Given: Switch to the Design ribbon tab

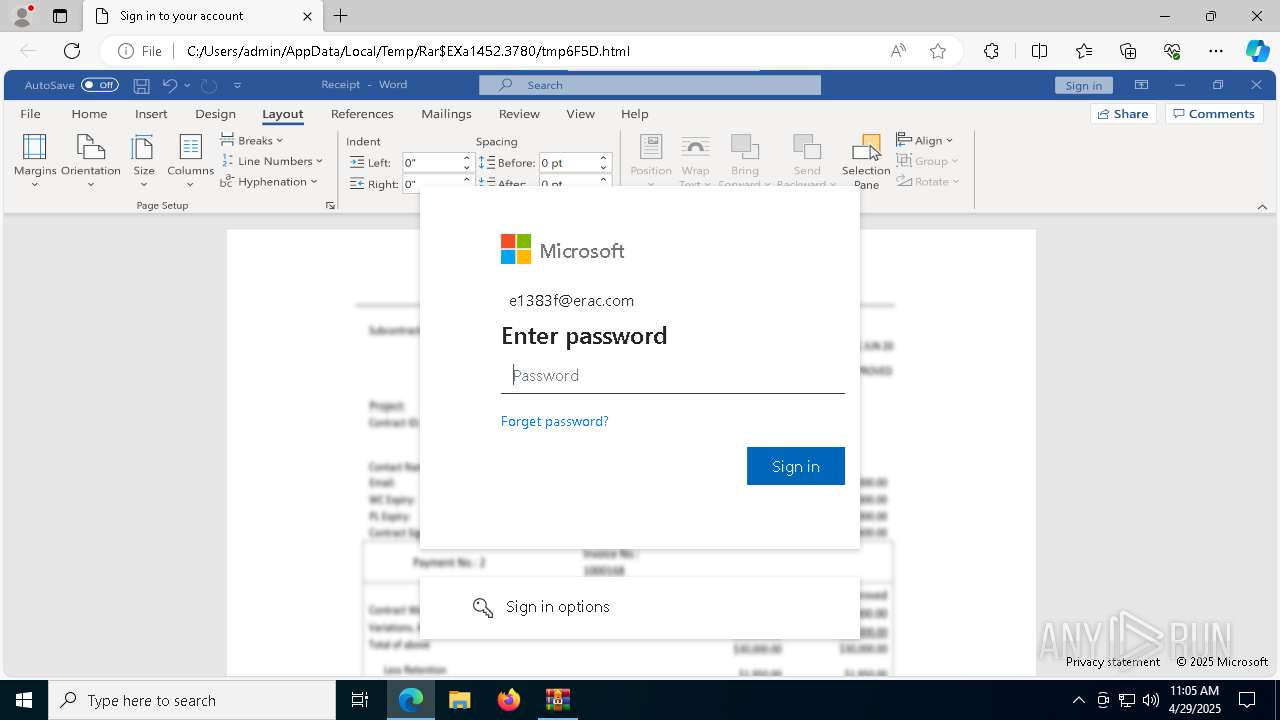Looking at the screenshot, I should pyautogui.click(x=215, y=114).
